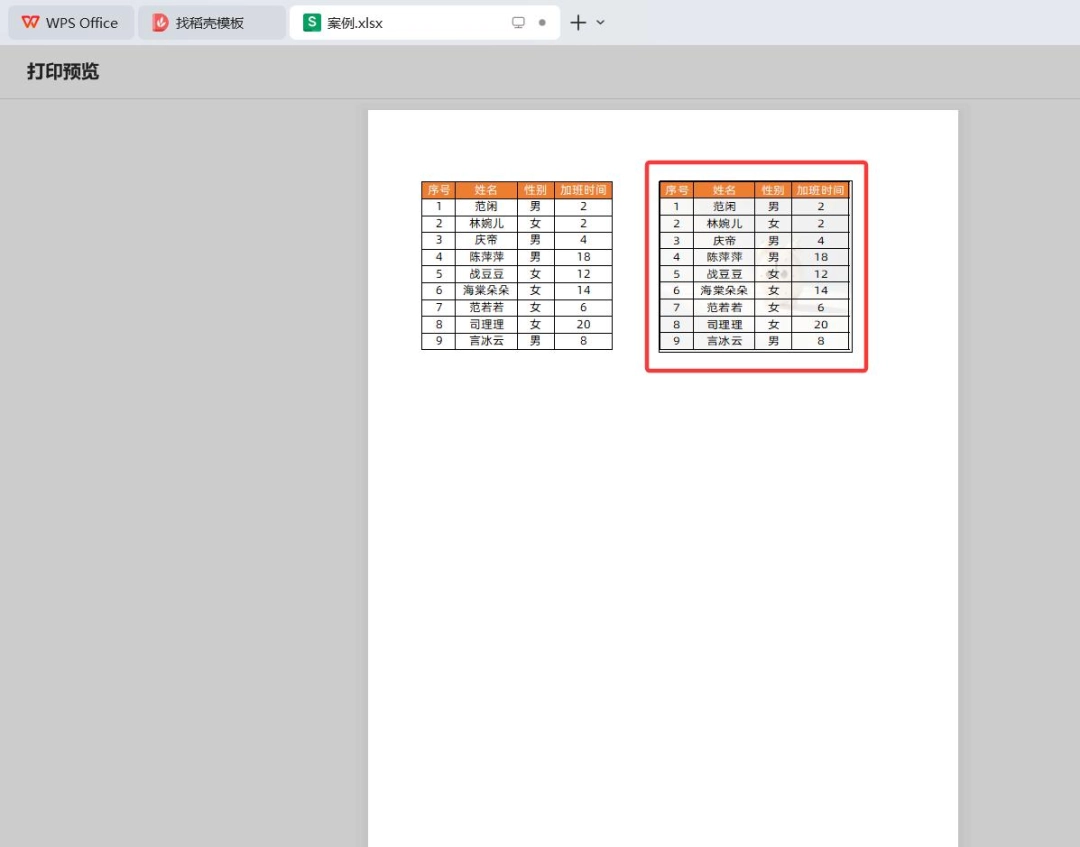This screenshot has width=1080, height=847.
Task: Select 司理理 in the left table
Action: pos(486,324)
